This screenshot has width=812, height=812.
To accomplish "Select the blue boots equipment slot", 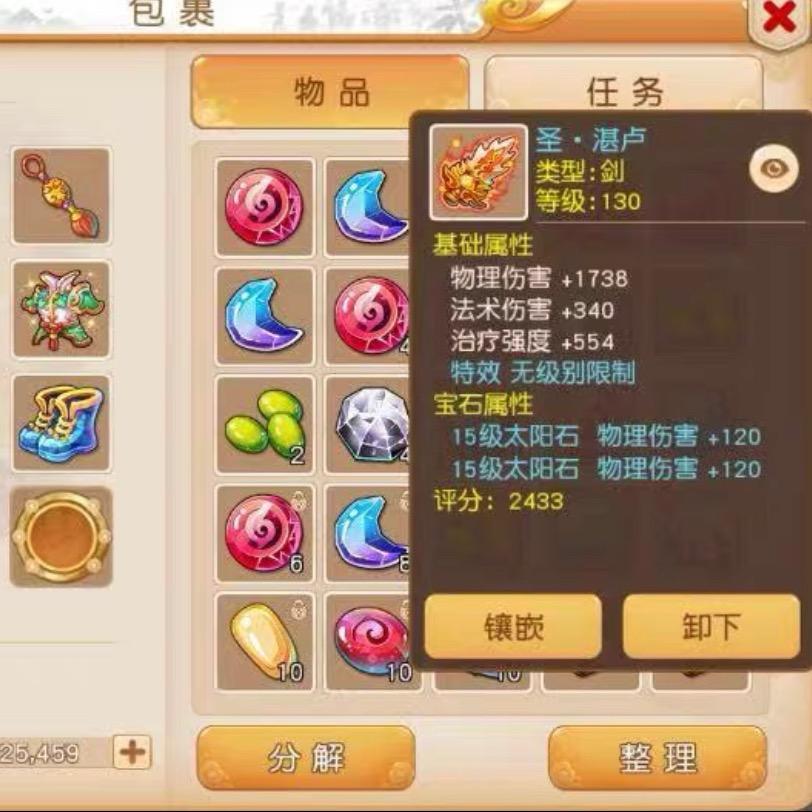I will click(61, 423).
